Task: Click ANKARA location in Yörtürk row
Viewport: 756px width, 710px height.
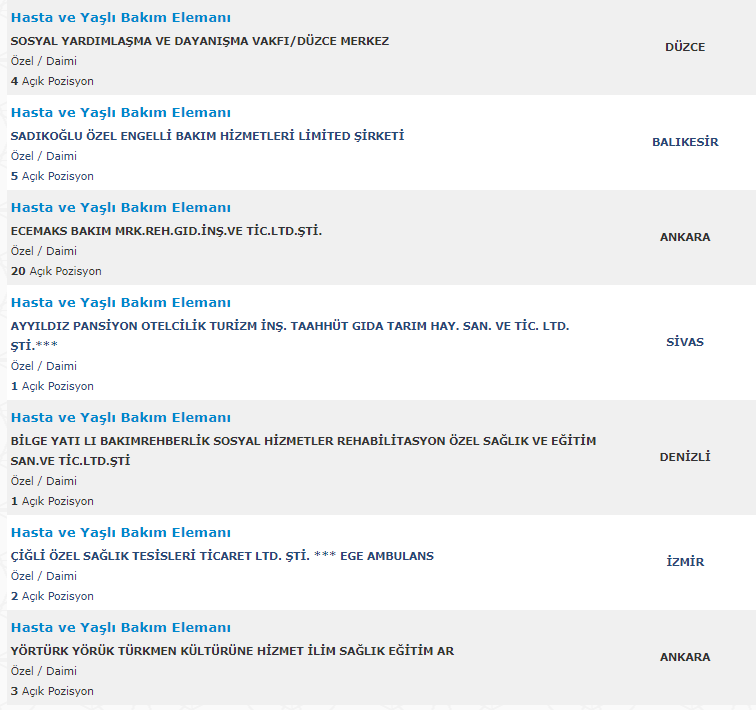Action: [685, 657]
